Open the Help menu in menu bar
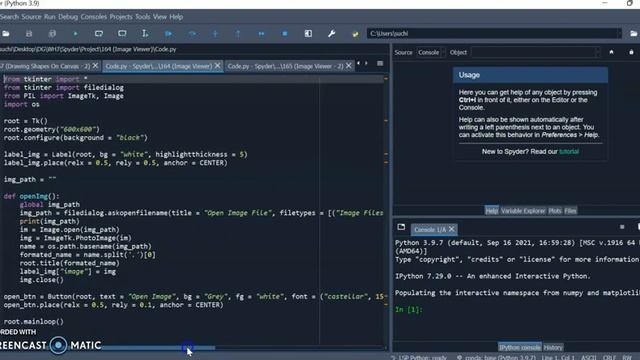 pos(176,17)
